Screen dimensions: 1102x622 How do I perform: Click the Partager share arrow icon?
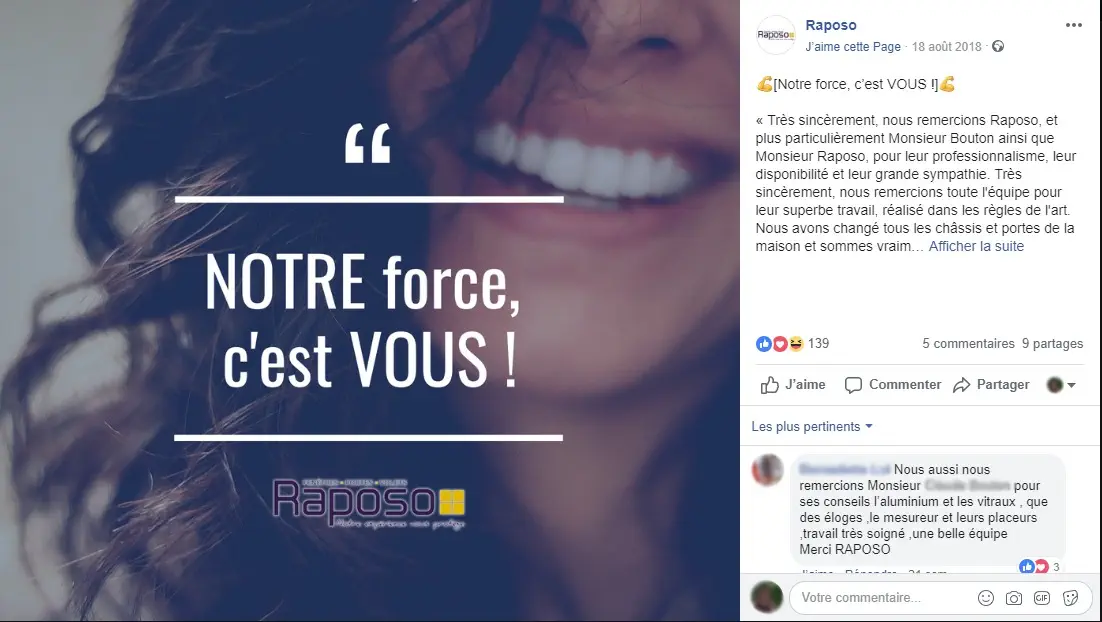pyautogui.click(x=961, y=385)
